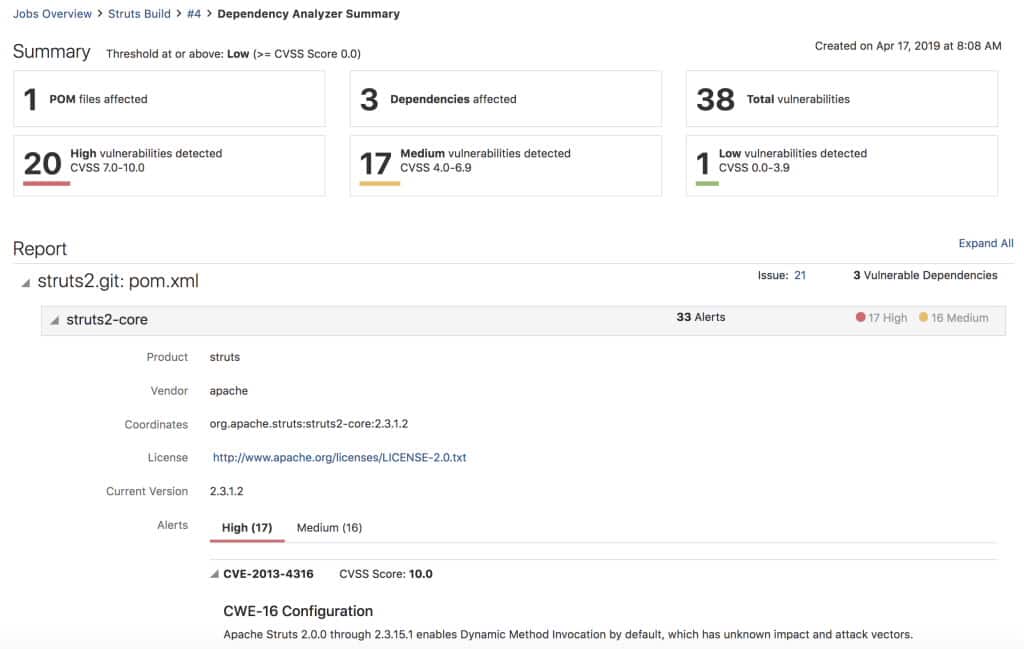The height and width of the screenshot is (649, 1024).
Task: Select the POM files affected card
Action: coord(169,99)
